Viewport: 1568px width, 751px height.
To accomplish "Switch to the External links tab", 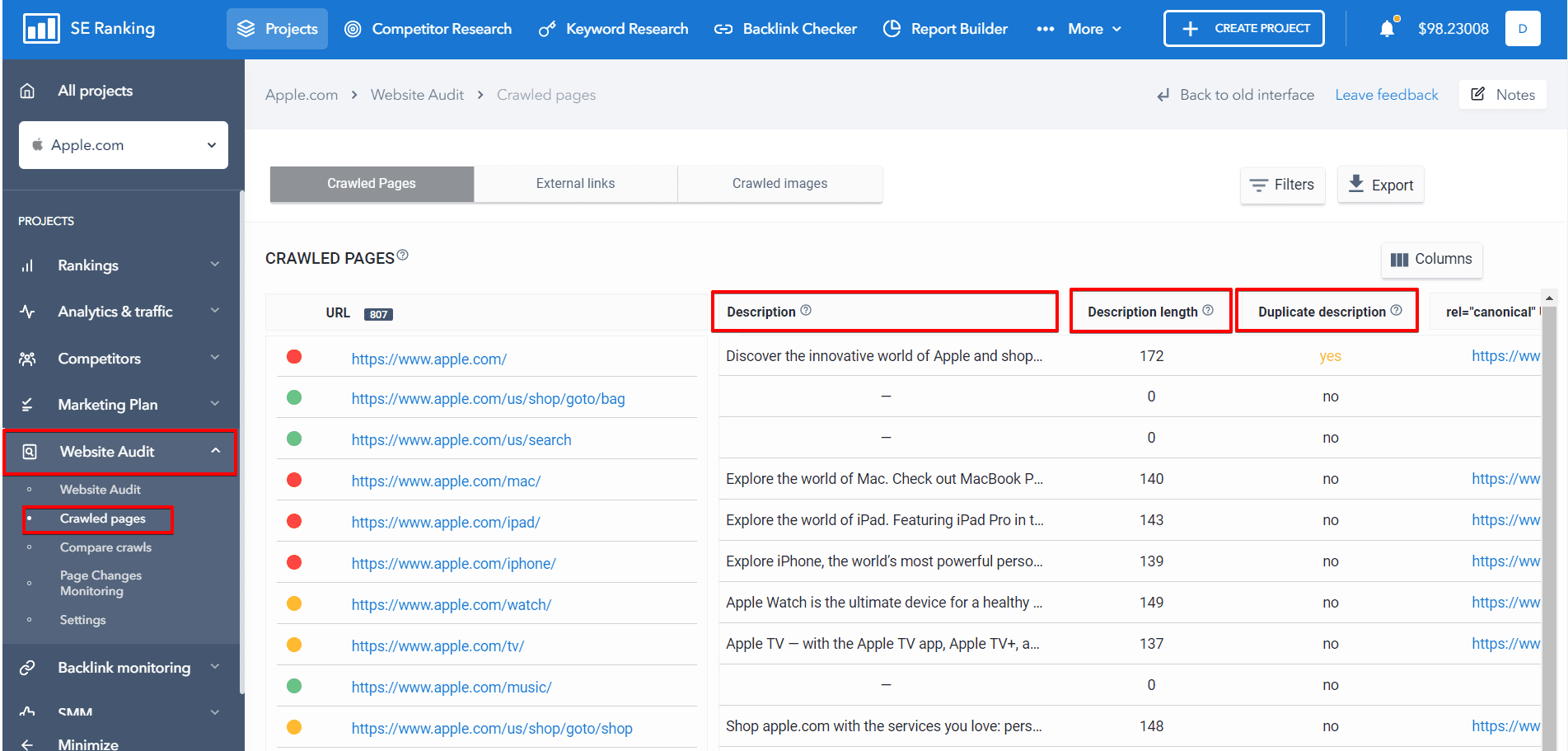I will tap(575, 183).
